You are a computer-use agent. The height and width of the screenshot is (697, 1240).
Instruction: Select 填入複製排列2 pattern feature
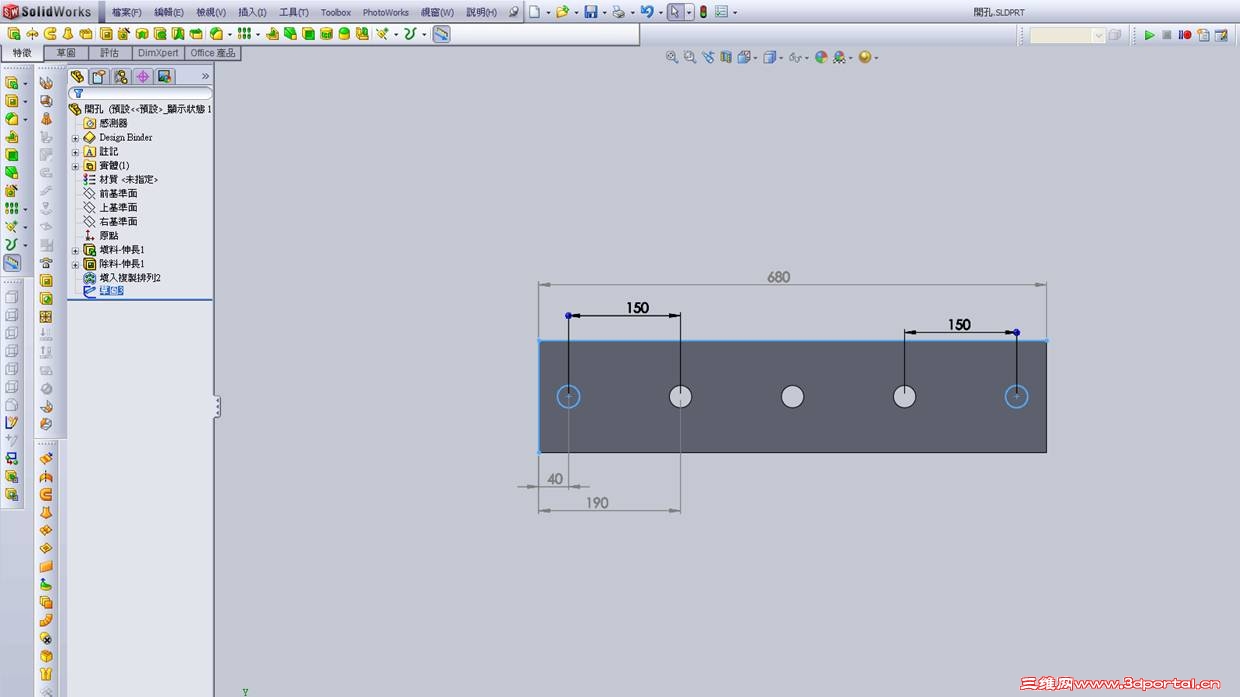tap(130, 277)
